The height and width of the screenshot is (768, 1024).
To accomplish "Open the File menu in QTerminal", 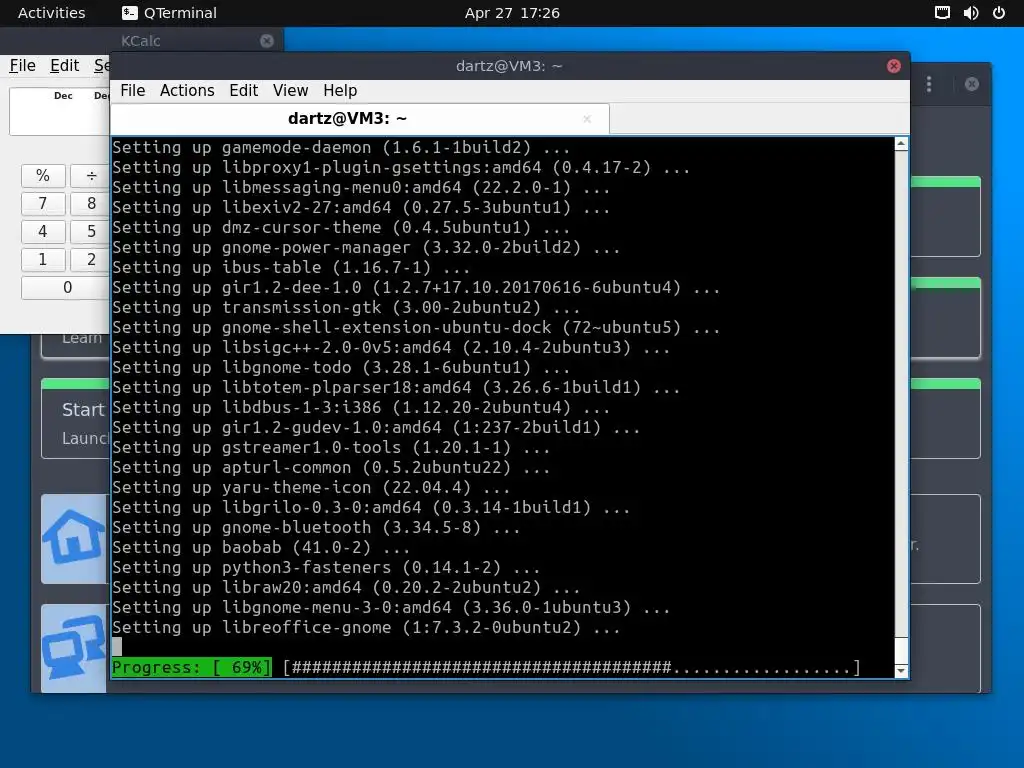I will 133,90.
